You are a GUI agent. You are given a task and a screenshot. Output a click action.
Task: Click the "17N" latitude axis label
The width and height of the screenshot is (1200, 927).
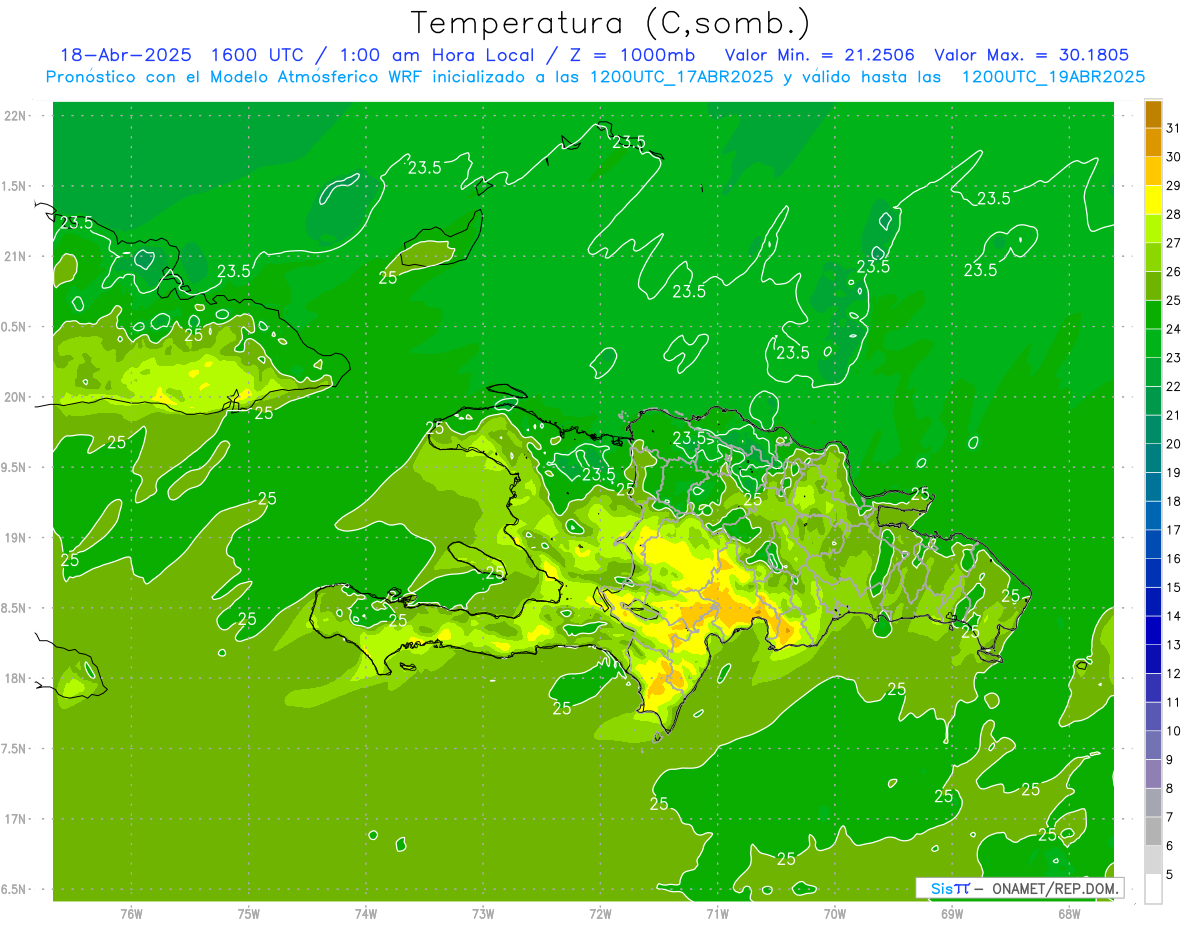[x=17, y=820]
